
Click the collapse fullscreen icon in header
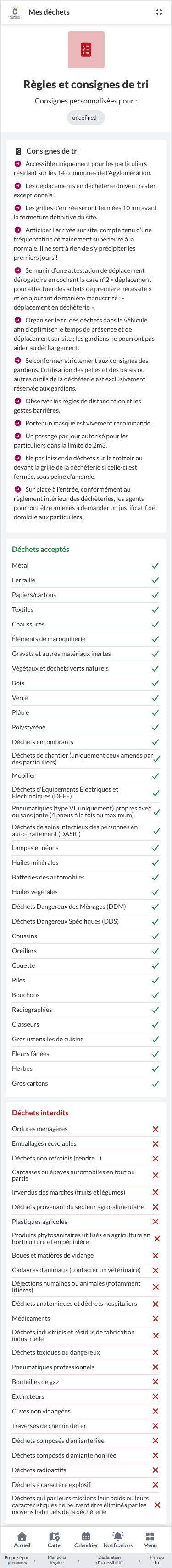coord(159,12)
